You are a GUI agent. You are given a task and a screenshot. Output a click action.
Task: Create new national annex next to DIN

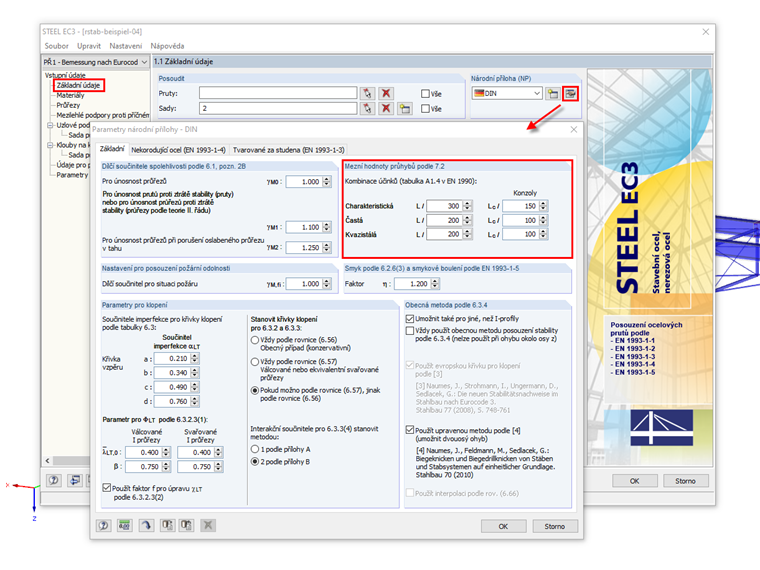552,94
